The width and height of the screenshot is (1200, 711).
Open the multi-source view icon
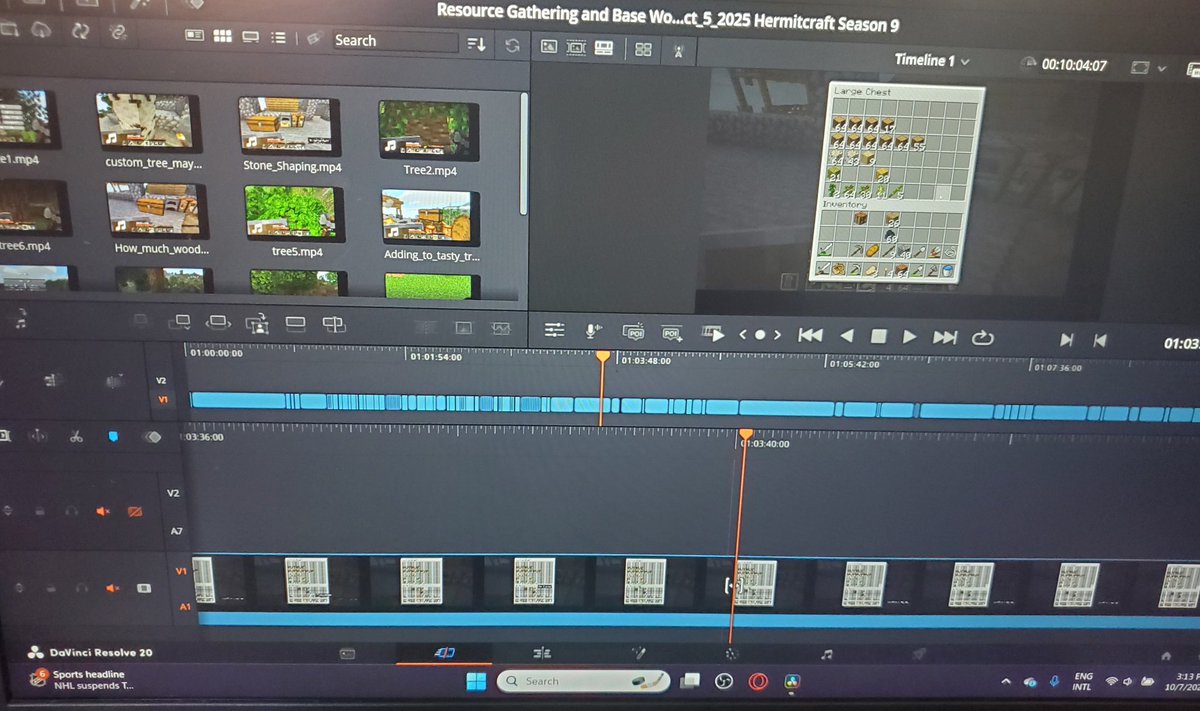point(644,49)
